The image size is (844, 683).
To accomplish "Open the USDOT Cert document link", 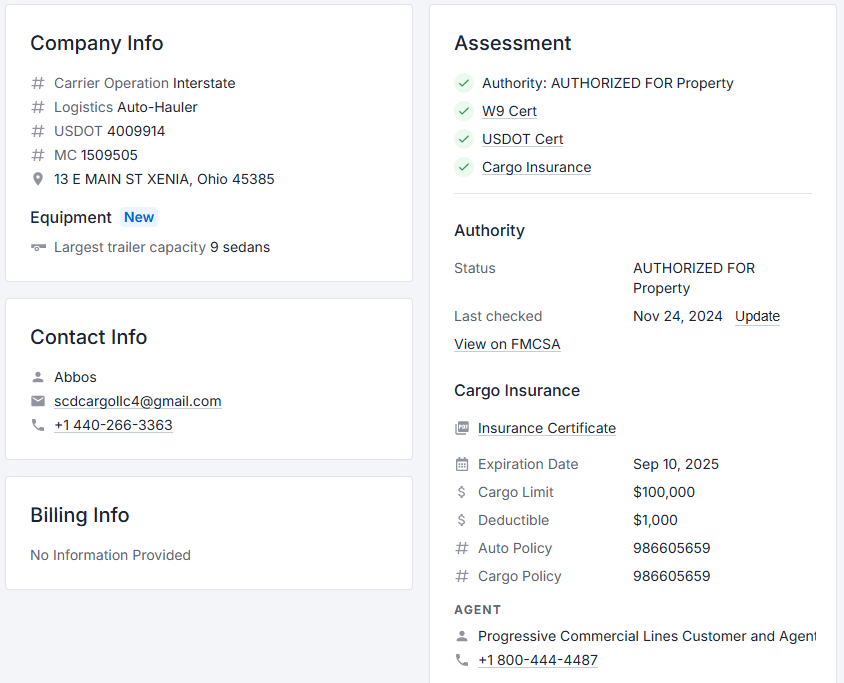I will click(522, 139).
